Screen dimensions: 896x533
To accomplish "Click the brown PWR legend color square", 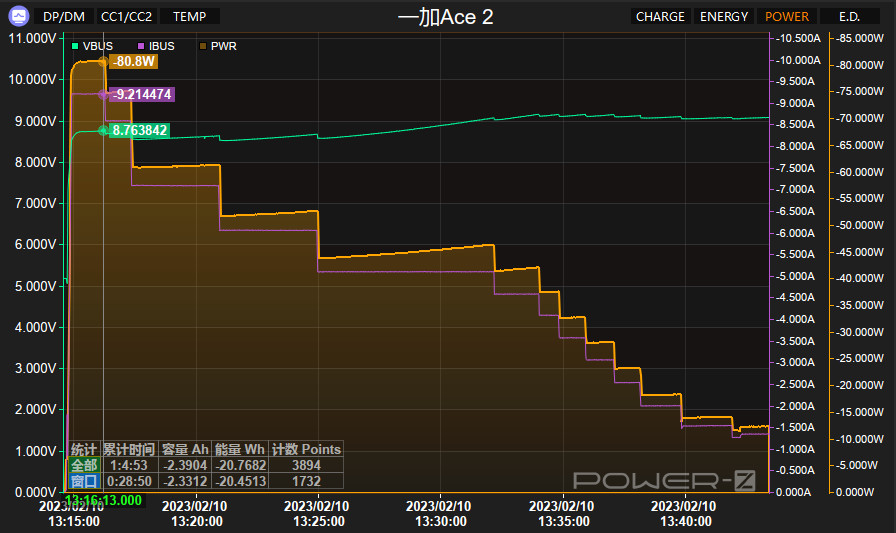I will [203, 46].
